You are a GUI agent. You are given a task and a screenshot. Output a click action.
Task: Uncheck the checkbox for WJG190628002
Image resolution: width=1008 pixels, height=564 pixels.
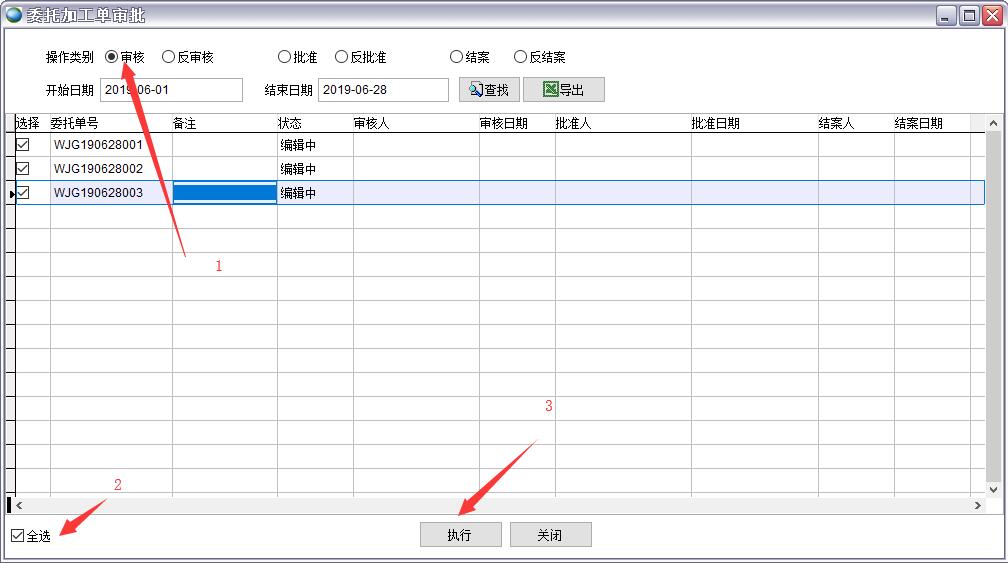click(x=23, y=169)
